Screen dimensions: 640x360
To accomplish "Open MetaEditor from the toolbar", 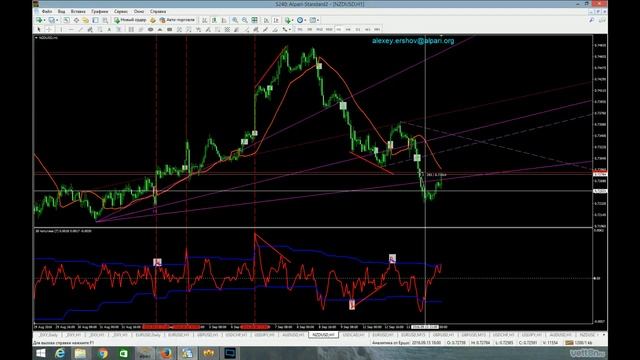I will 153,20.
